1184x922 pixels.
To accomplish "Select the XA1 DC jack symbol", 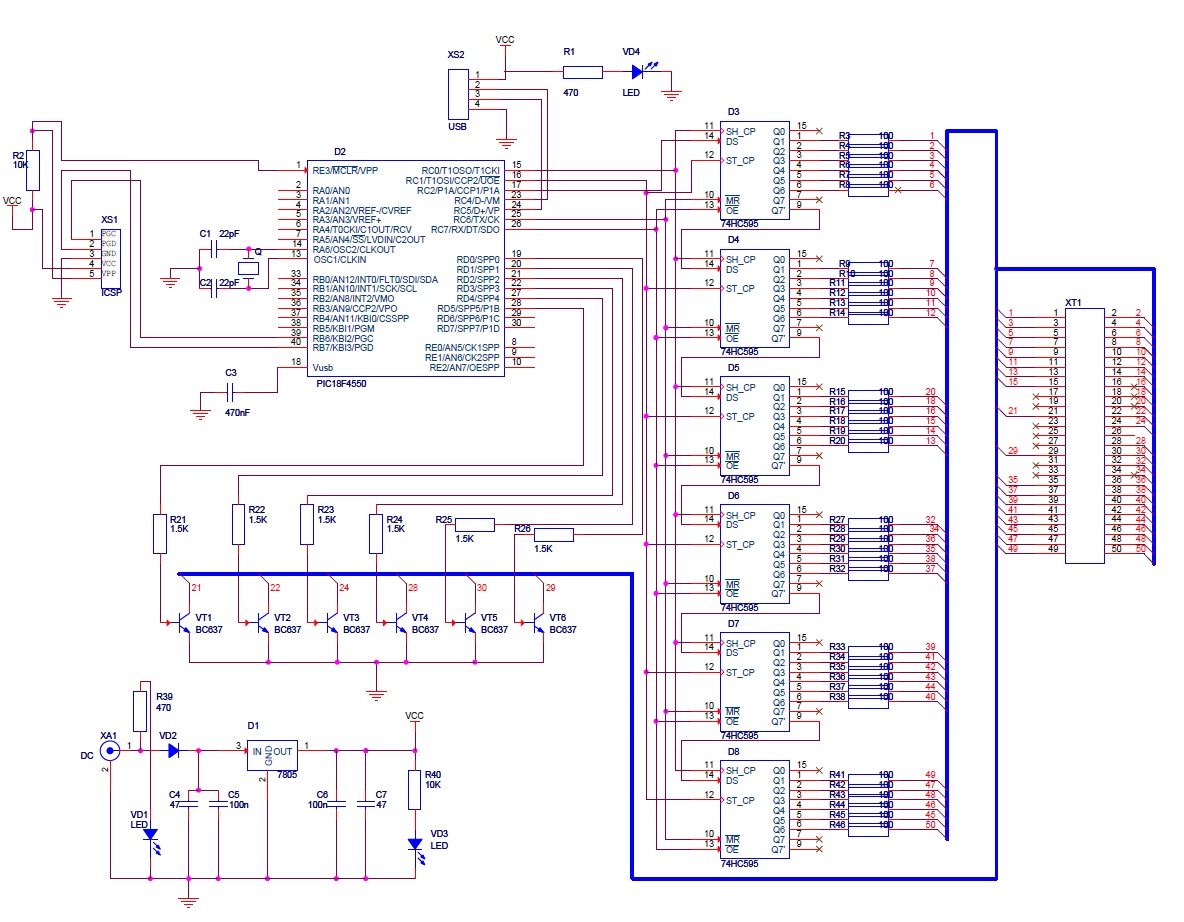I will [x=110, y=751].
